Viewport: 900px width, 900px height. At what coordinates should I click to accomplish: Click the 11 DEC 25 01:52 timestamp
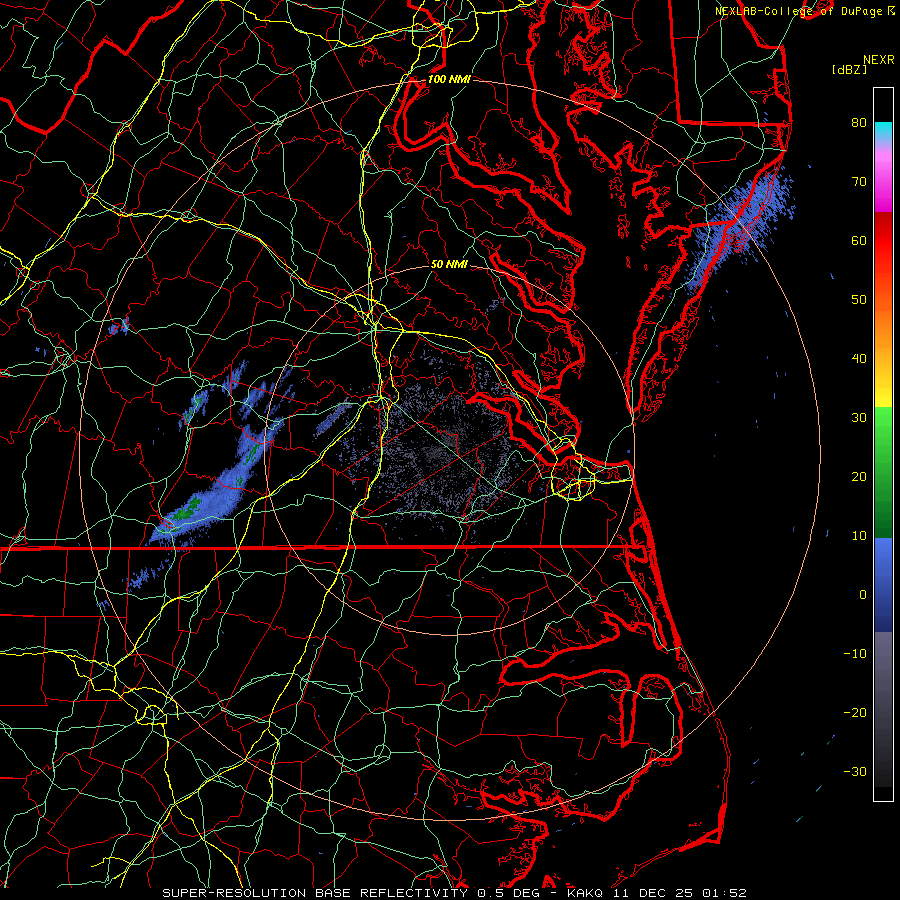tap(680, 893)
